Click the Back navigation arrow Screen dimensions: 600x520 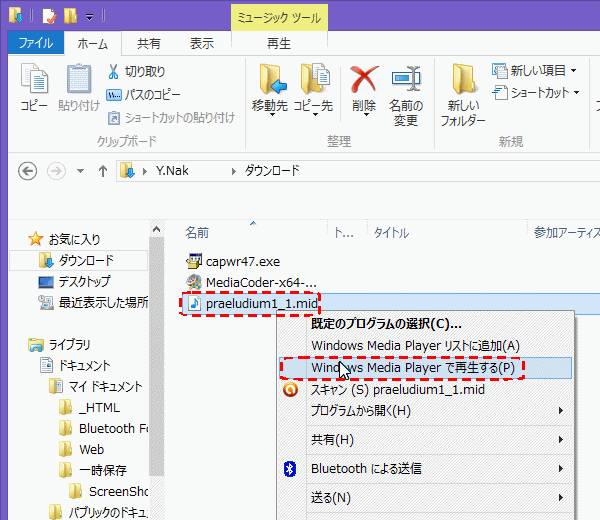coord(28,171)
